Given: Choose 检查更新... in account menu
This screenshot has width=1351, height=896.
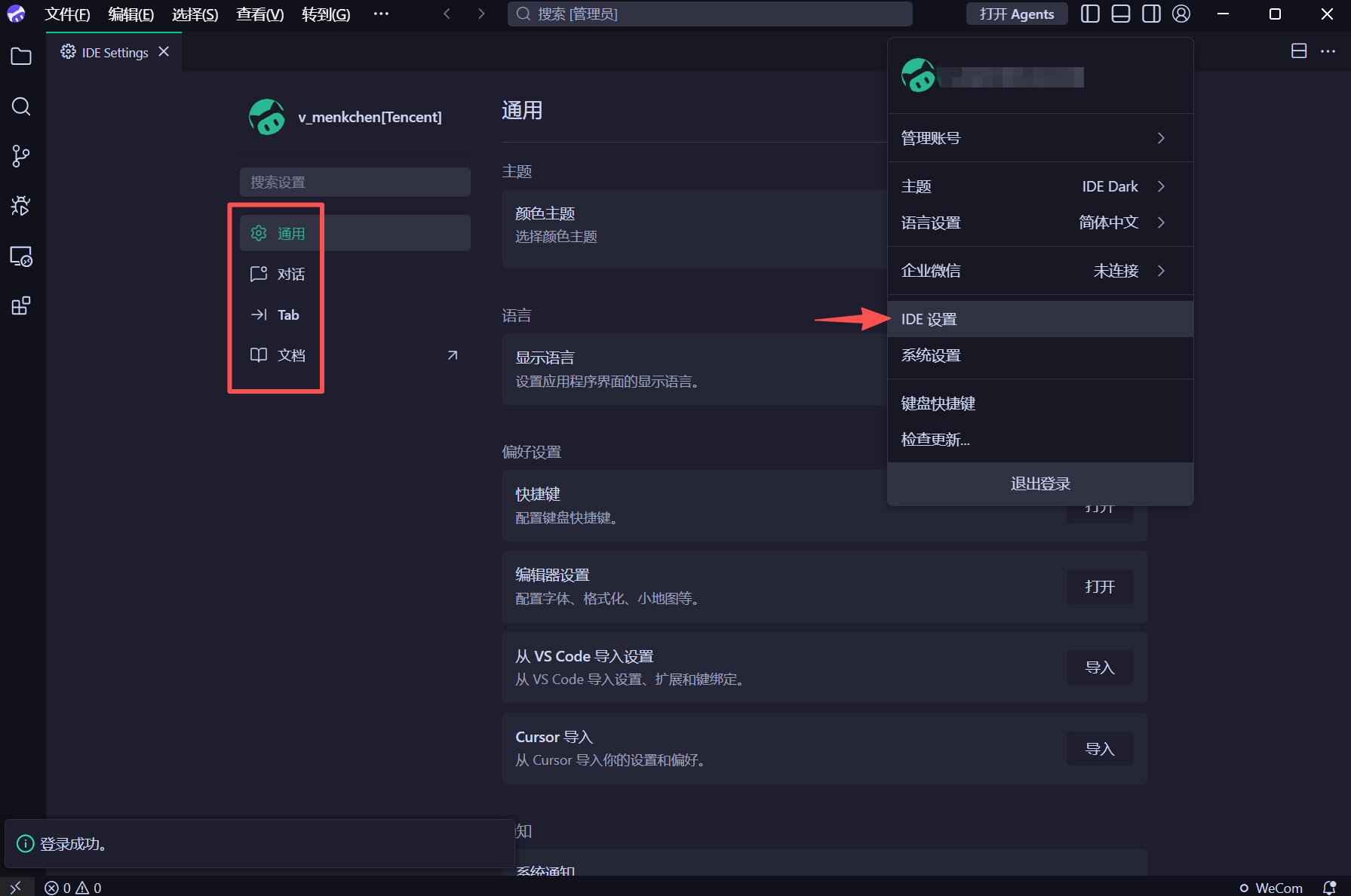Looking at the screenshot, I should tap(1040, 440).
